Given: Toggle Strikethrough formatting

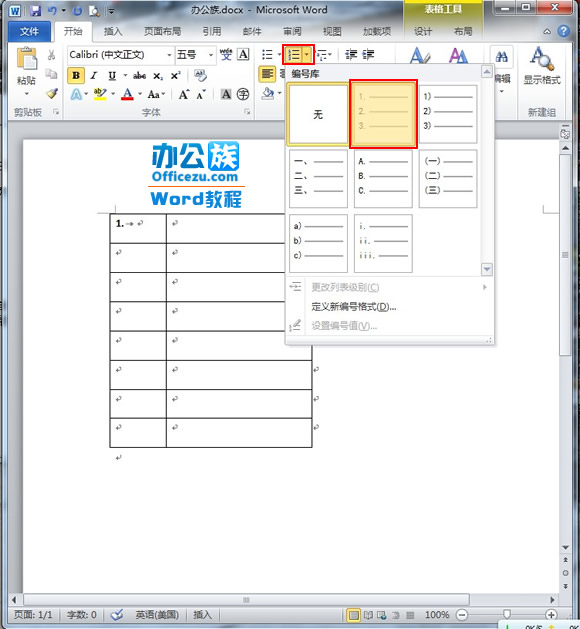Looking at the screenshot, I should [140, 75].
